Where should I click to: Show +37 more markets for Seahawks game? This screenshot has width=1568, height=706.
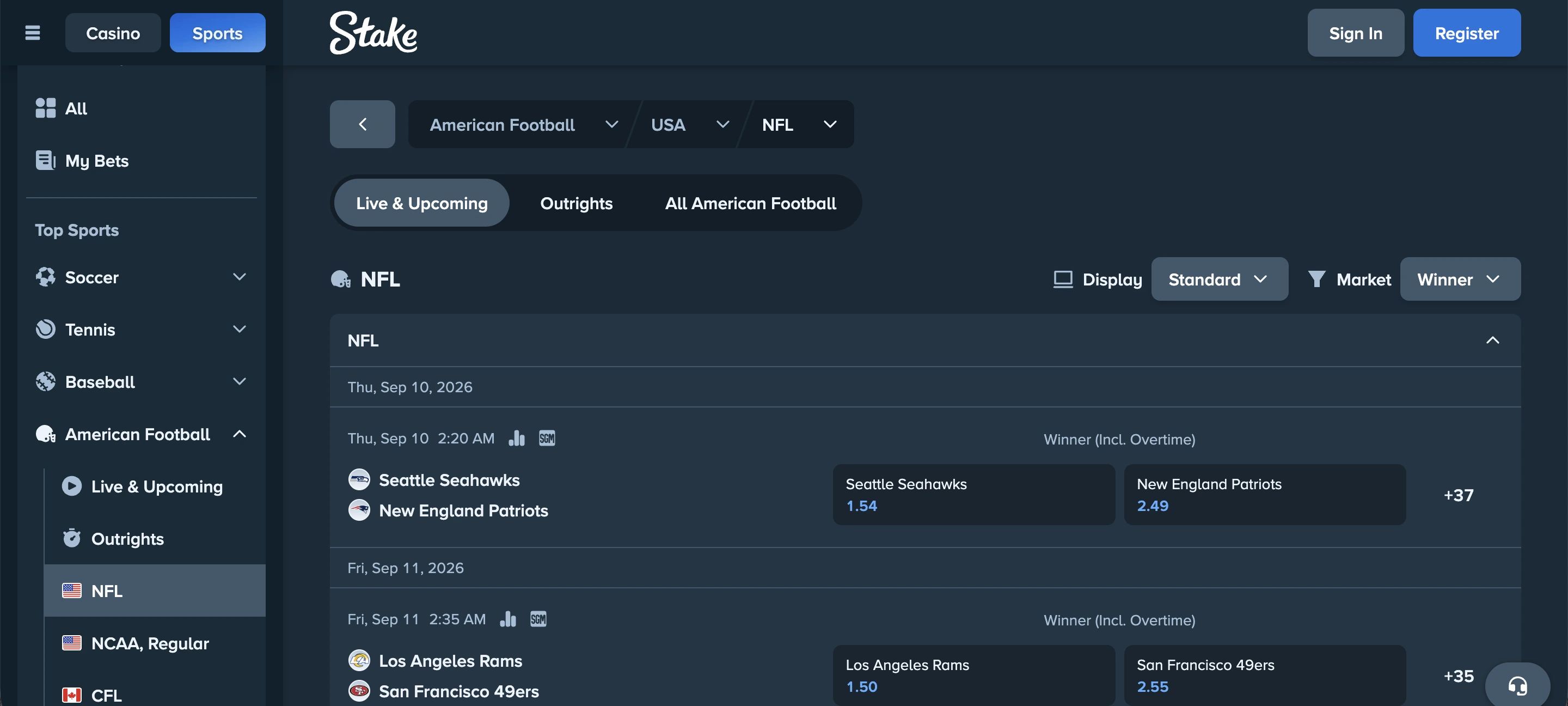click(x=1459, y=495)
